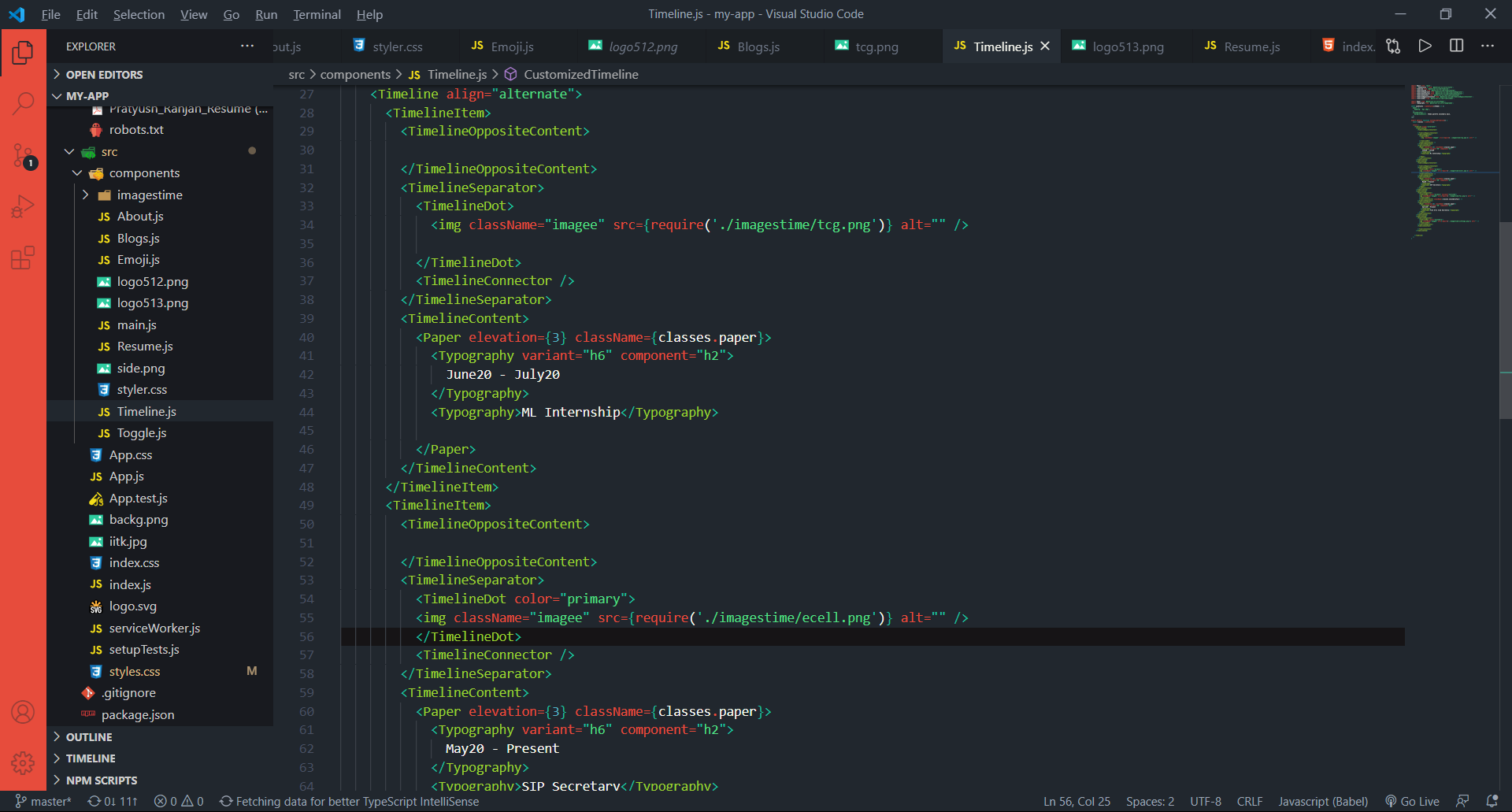Open the Run and Debug panel
The height and width of the screenshot is (812, 1512).
(x=23, y=206)
